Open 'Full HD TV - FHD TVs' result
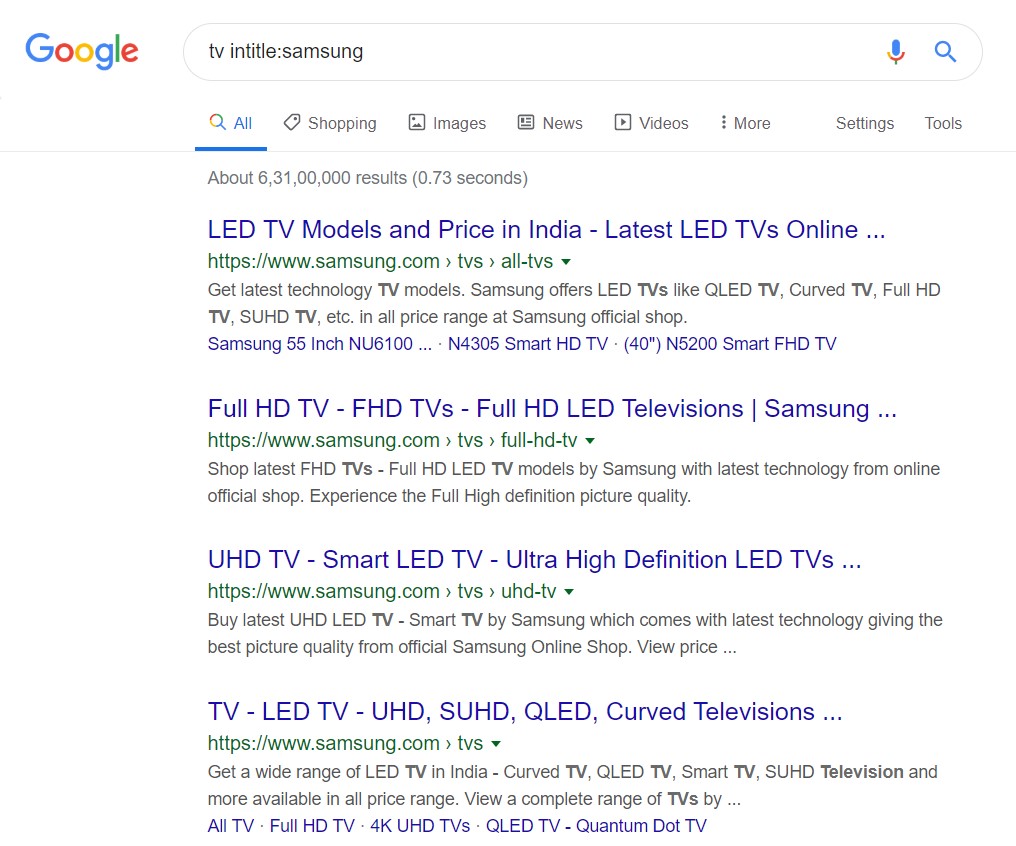The width and height of the screenshot is (1016, 846). (x=552, y=409)
